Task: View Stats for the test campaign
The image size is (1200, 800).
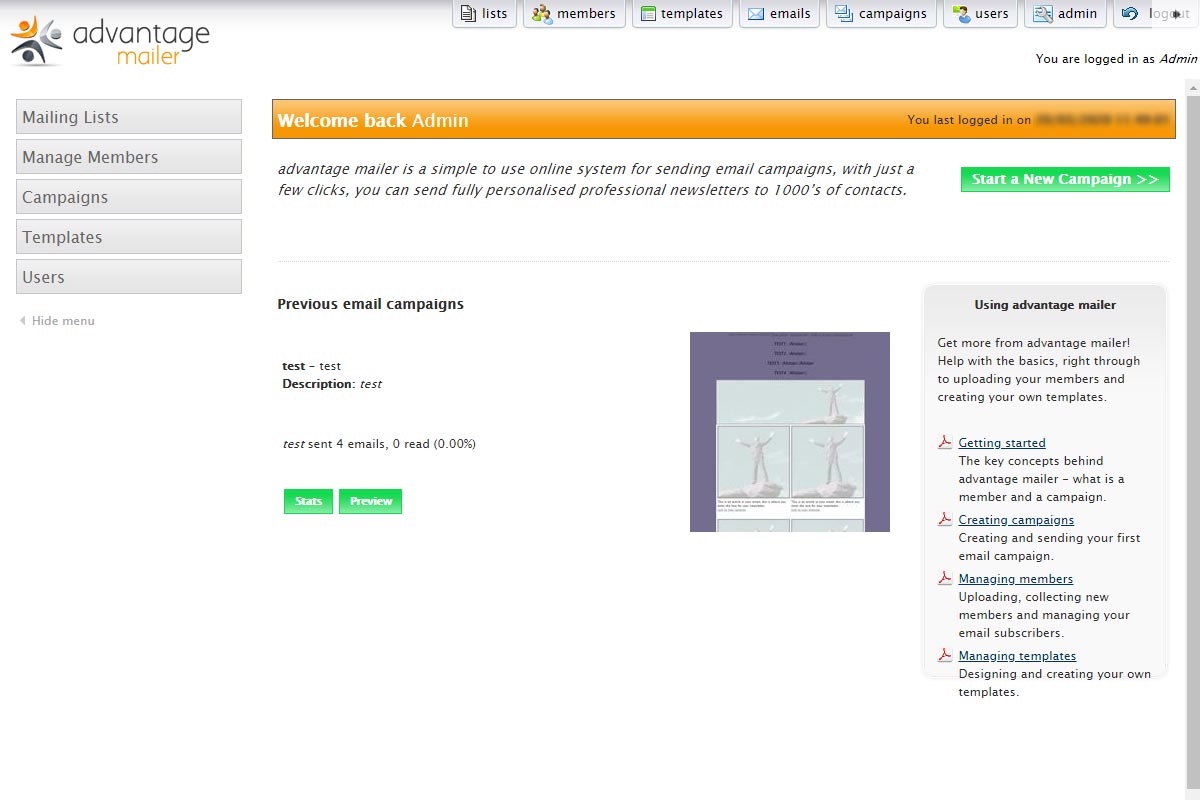Action: [308, 501]
